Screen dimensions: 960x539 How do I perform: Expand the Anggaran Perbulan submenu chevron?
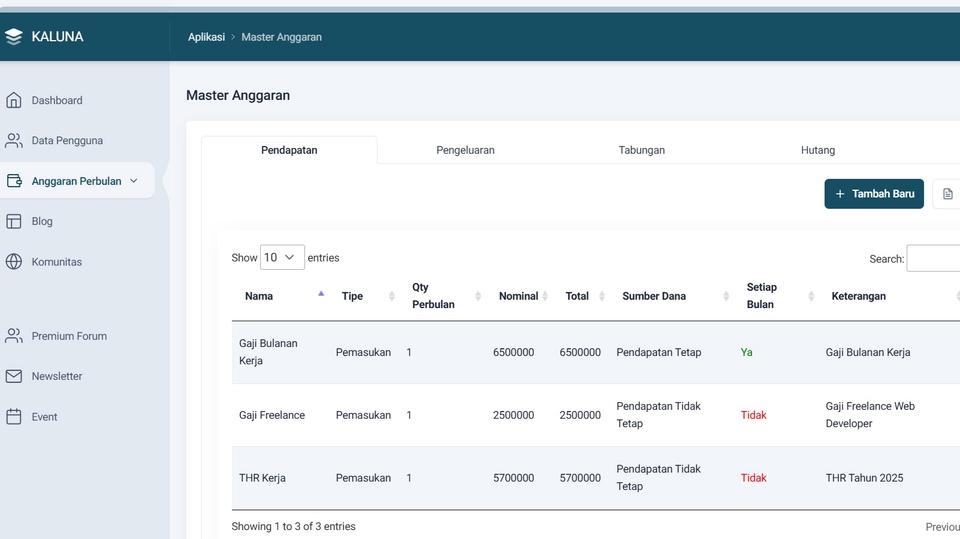pyautogui.click(x=133, y=181)
